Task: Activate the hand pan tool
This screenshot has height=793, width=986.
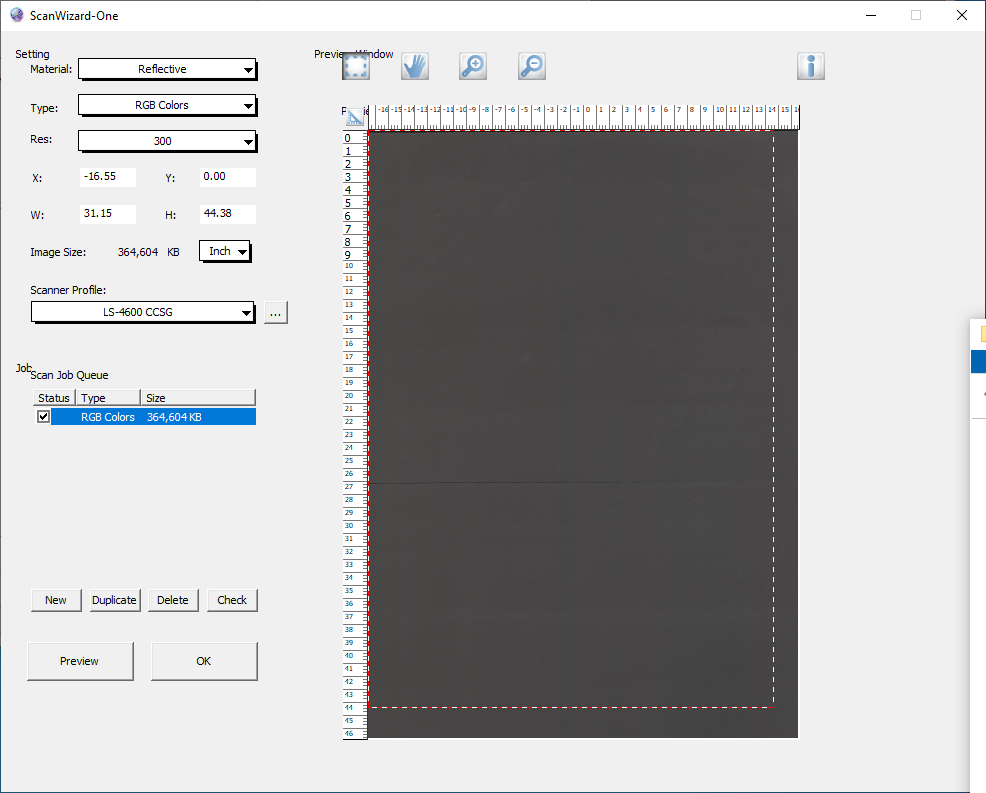Action: pyautogui.click(x=415, y=67)
